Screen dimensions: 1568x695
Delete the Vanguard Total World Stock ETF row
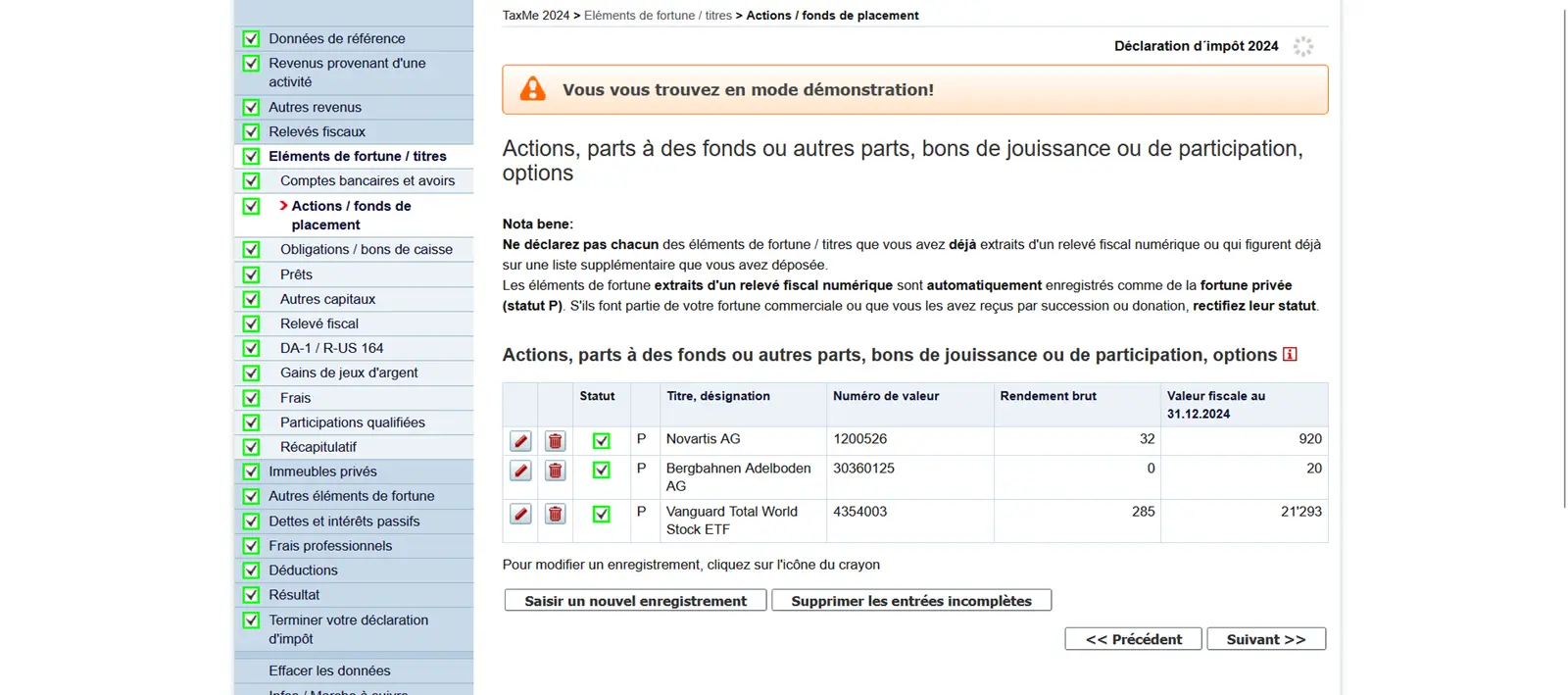pos(555,514)
